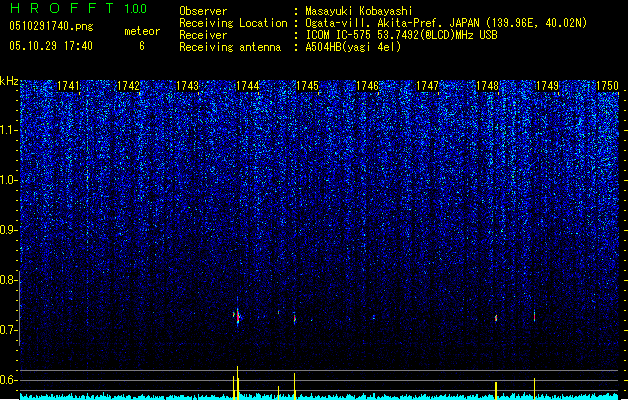Click the HROFFT title text
This screenshot has height=400, width=629.
point(62,8)
